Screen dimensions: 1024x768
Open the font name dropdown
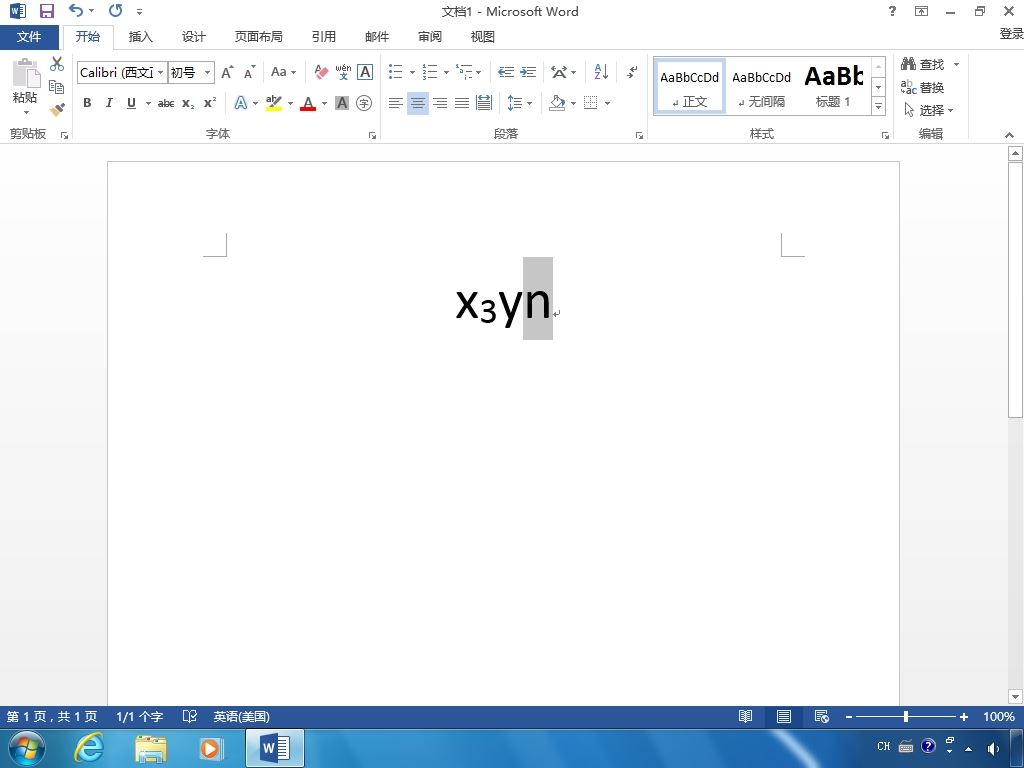point(160,72)
